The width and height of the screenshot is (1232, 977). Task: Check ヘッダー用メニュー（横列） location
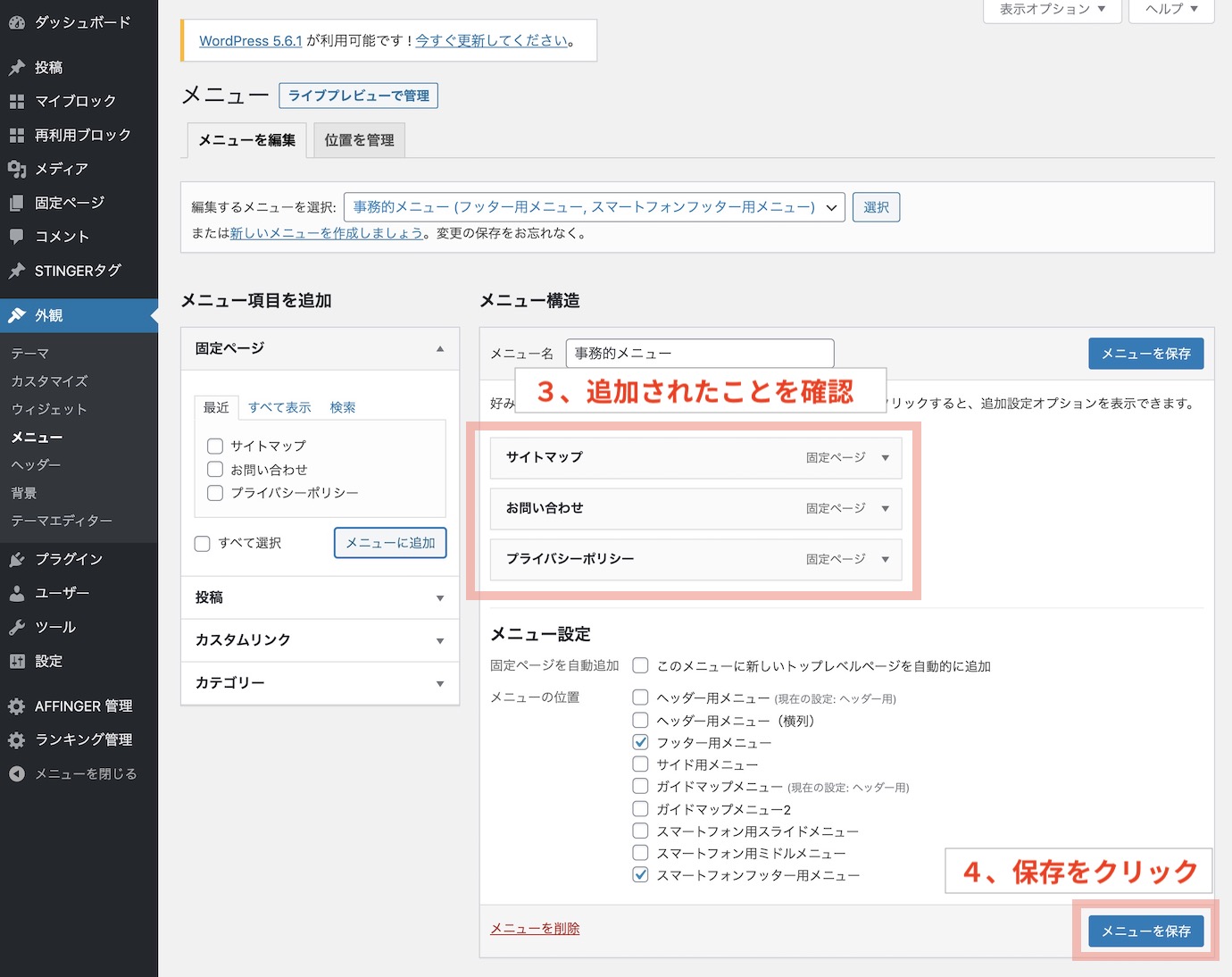(x=640, y=720)
